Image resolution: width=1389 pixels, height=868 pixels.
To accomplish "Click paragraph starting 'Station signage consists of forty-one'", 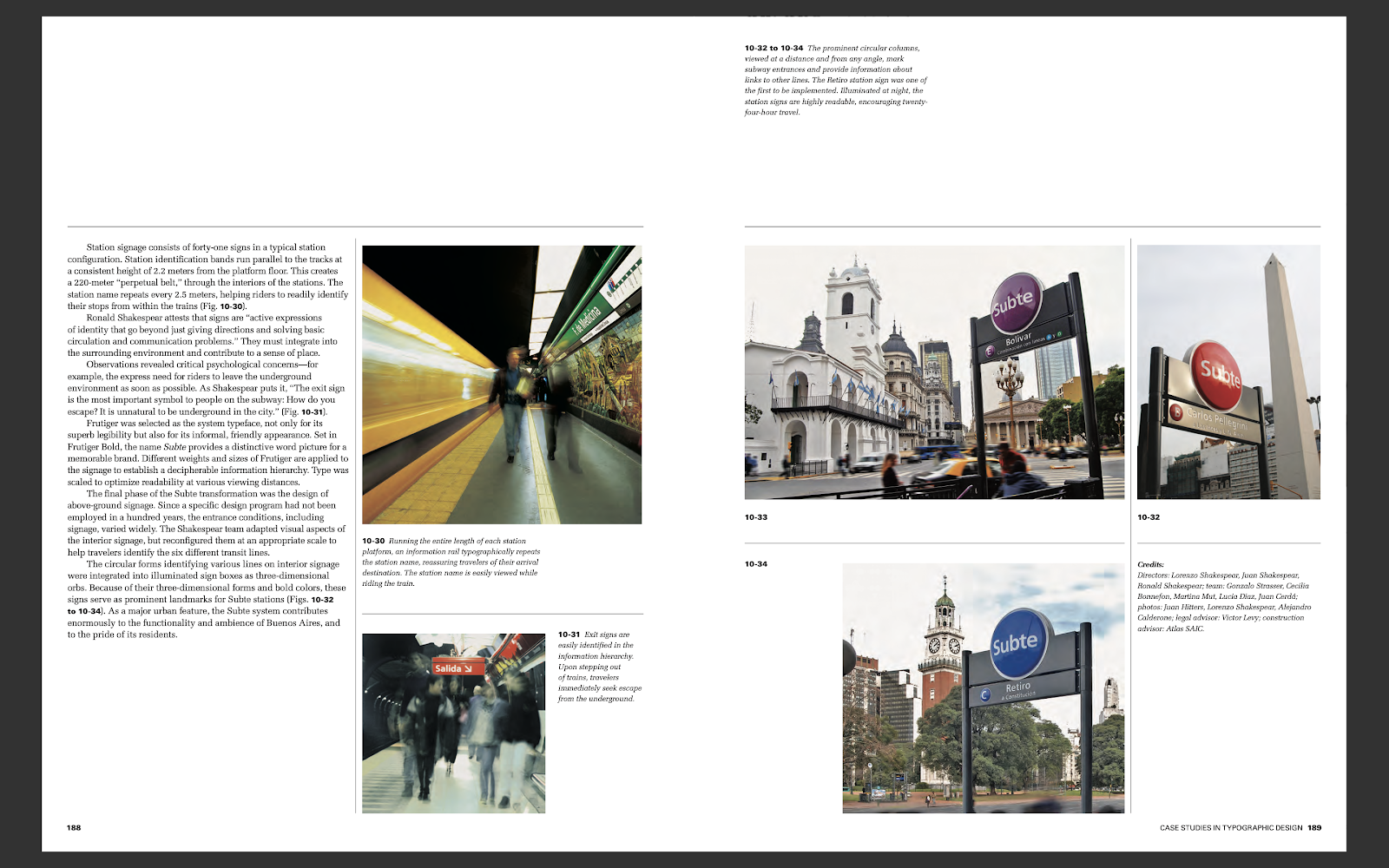I will [208, 277].
